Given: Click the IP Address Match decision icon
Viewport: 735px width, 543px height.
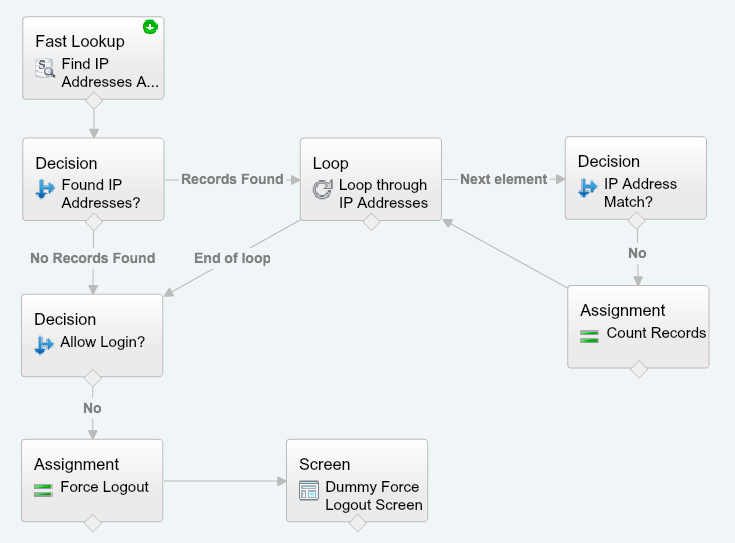Looking at the screenshot, I should click(x=588, y=188).
